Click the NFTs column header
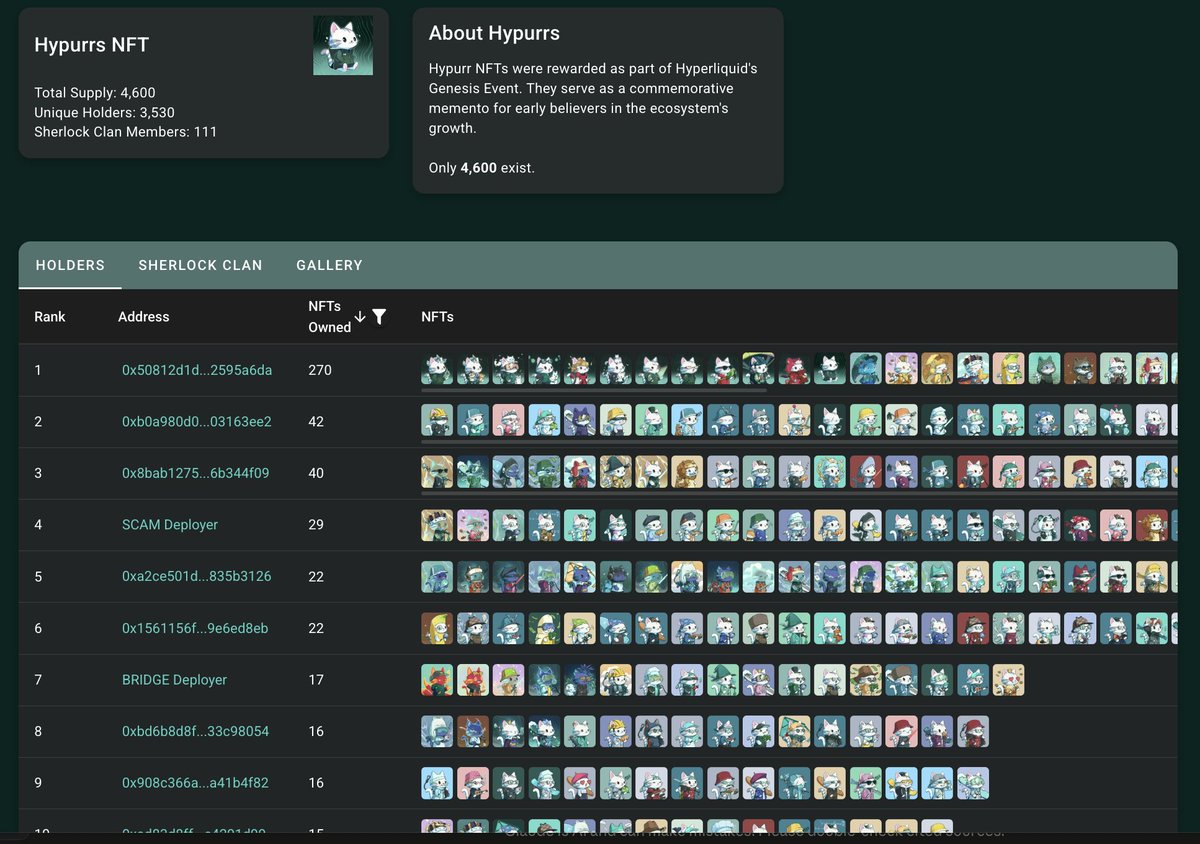 [437, 316]
